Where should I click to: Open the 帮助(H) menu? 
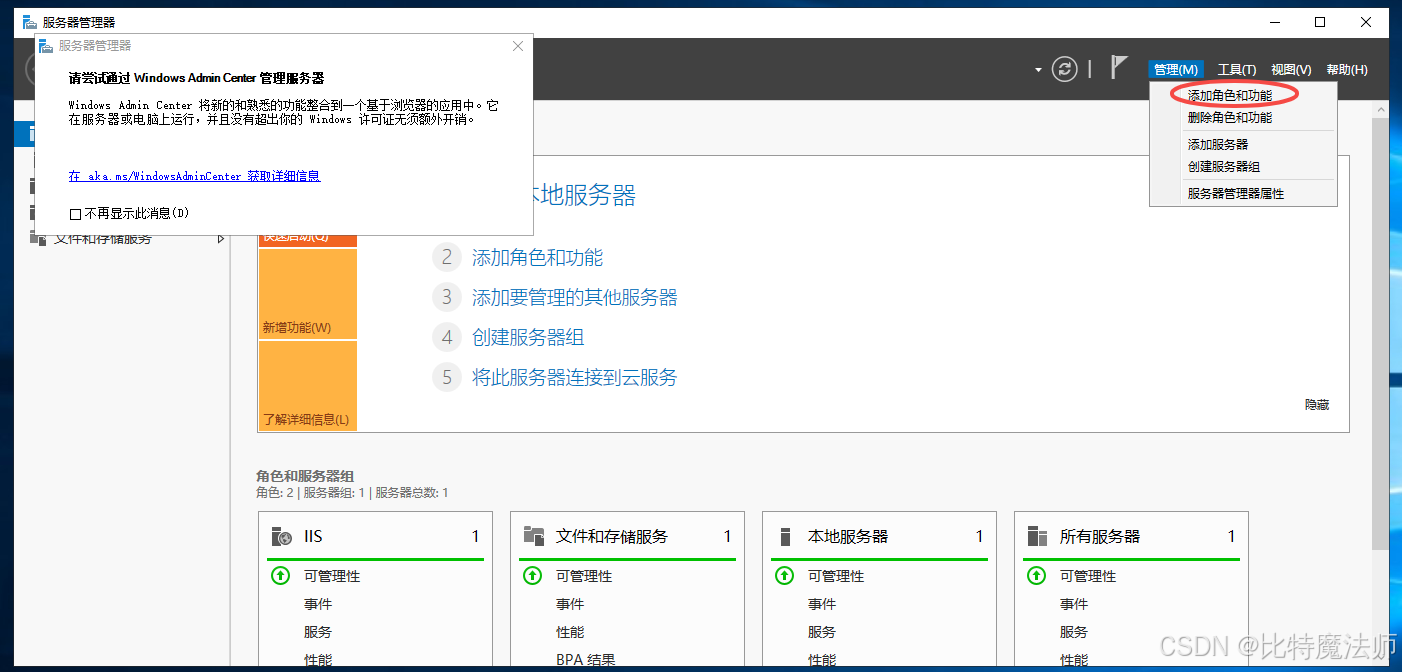point(1347,69)
